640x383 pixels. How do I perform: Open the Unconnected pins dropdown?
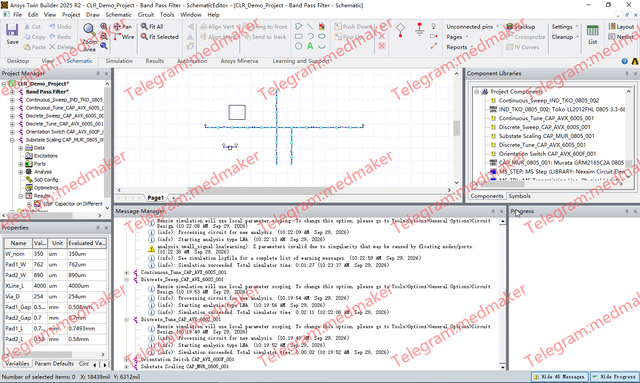(472, 27)
